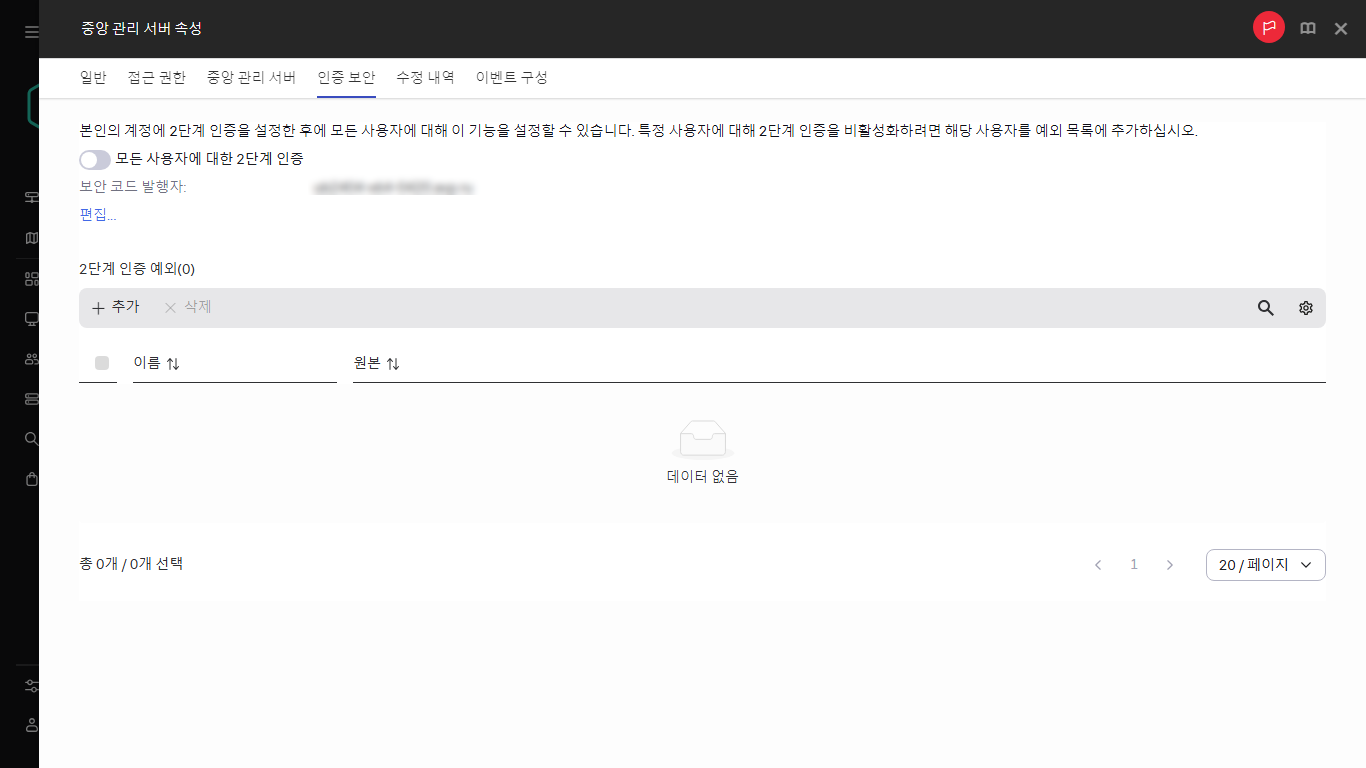Open the 20 / 페이지 page size dropdown

pyautogui.click(x=1265, y=564)
